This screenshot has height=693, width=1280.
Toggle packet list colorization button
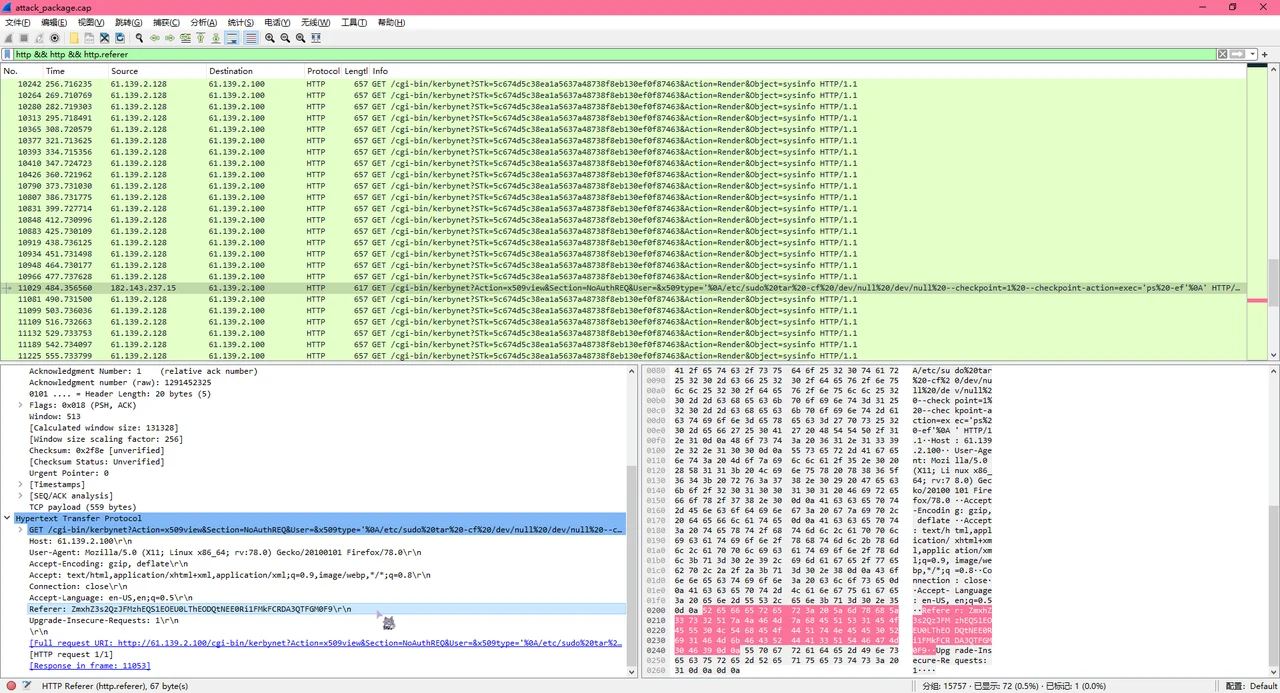coord(251,38)
